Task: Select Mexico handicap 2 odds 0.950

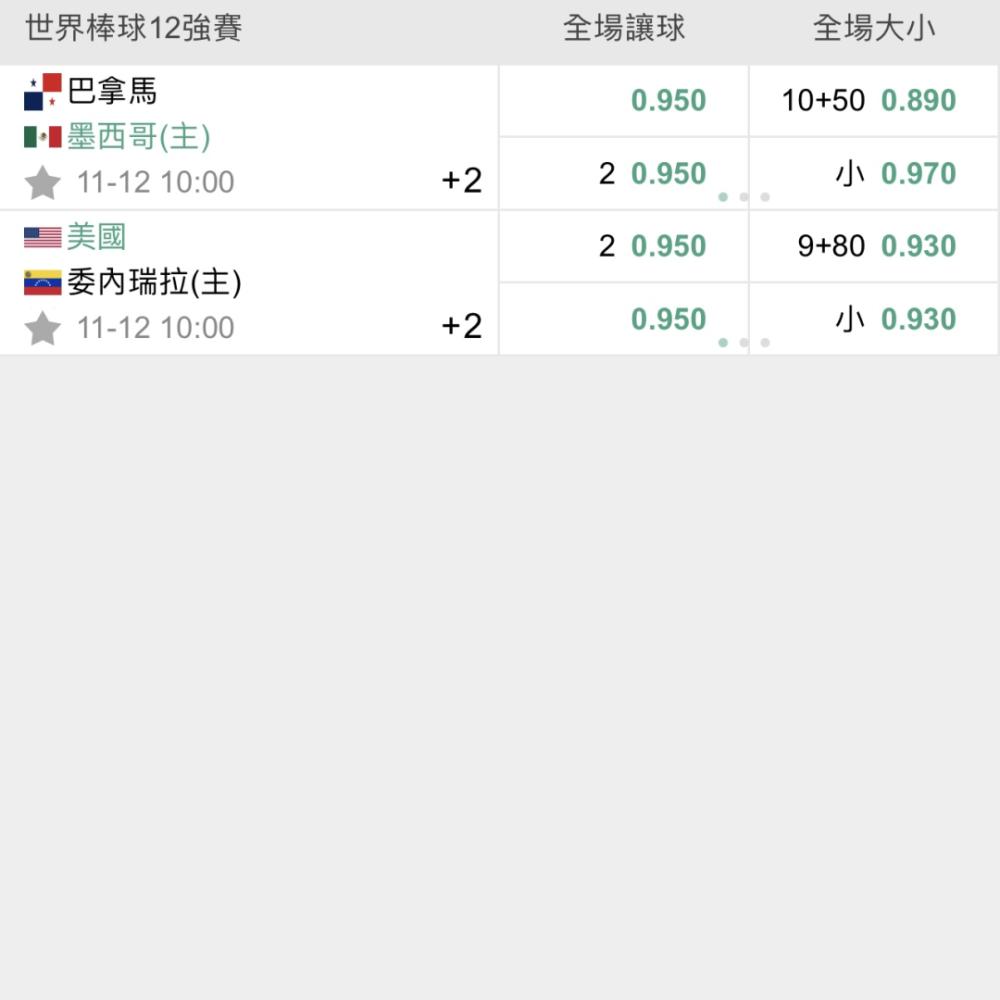Action: click(623, 173)
